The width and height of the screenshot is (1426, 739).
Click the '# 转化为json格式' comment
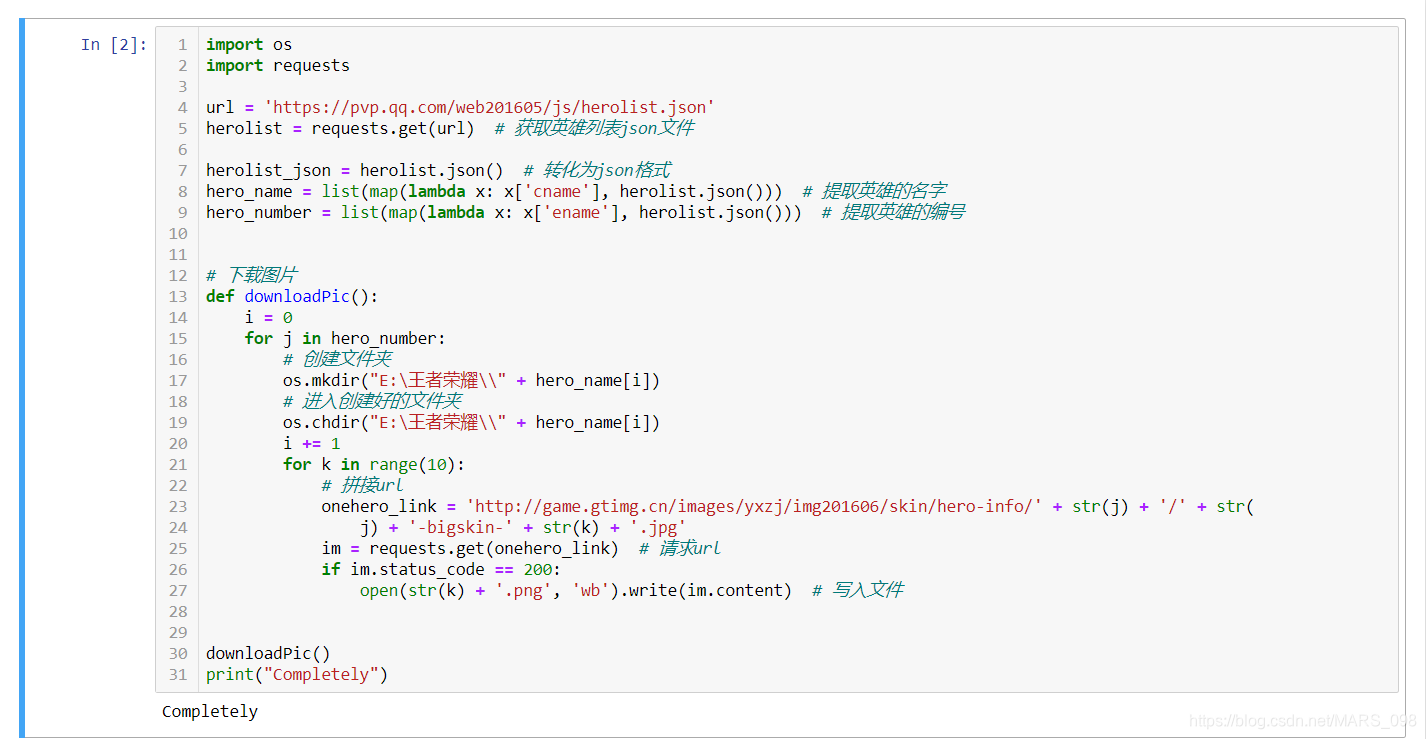point(597,170)
